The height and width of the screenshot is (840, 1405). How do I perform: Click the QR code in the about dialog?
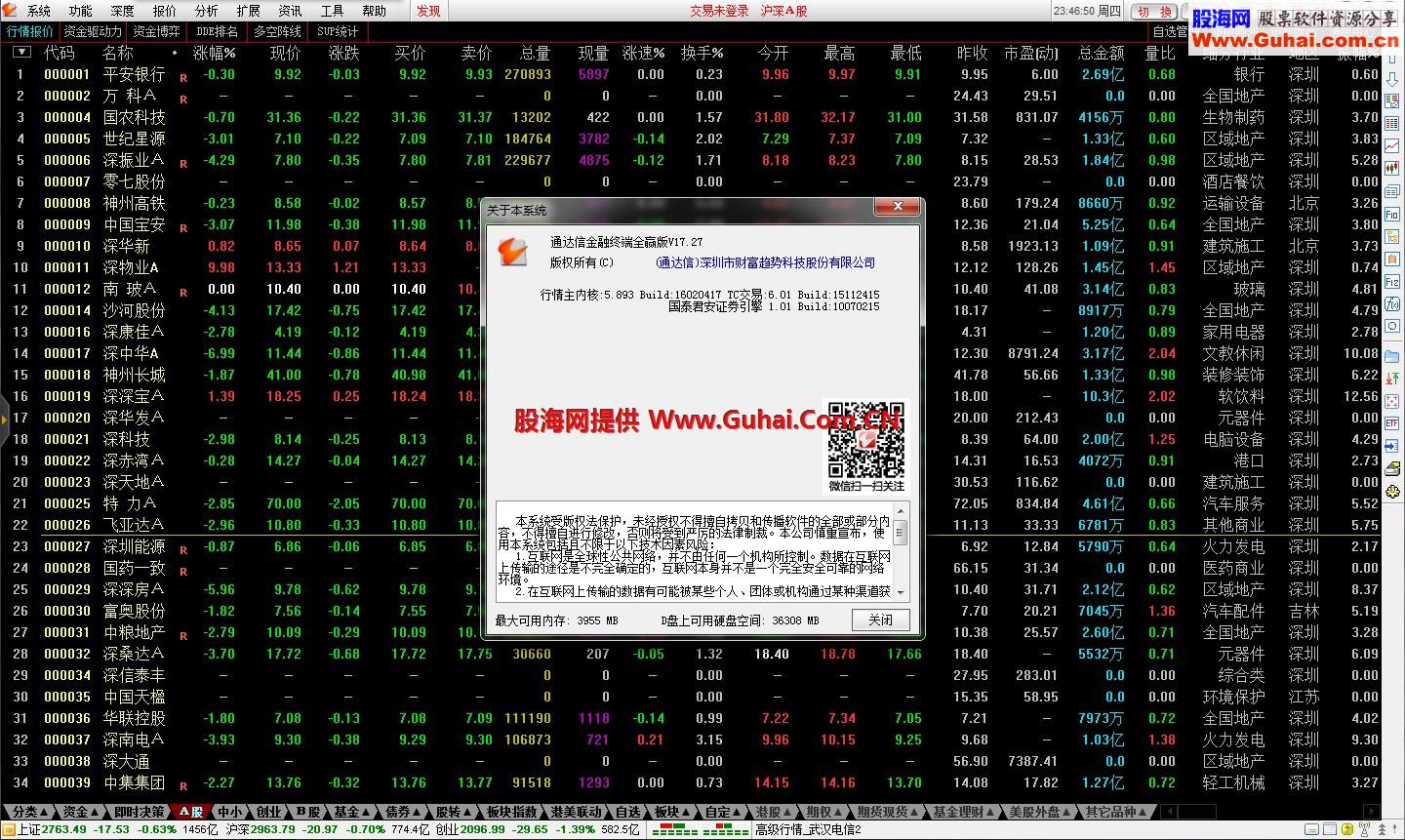click(x=865, y=439)
